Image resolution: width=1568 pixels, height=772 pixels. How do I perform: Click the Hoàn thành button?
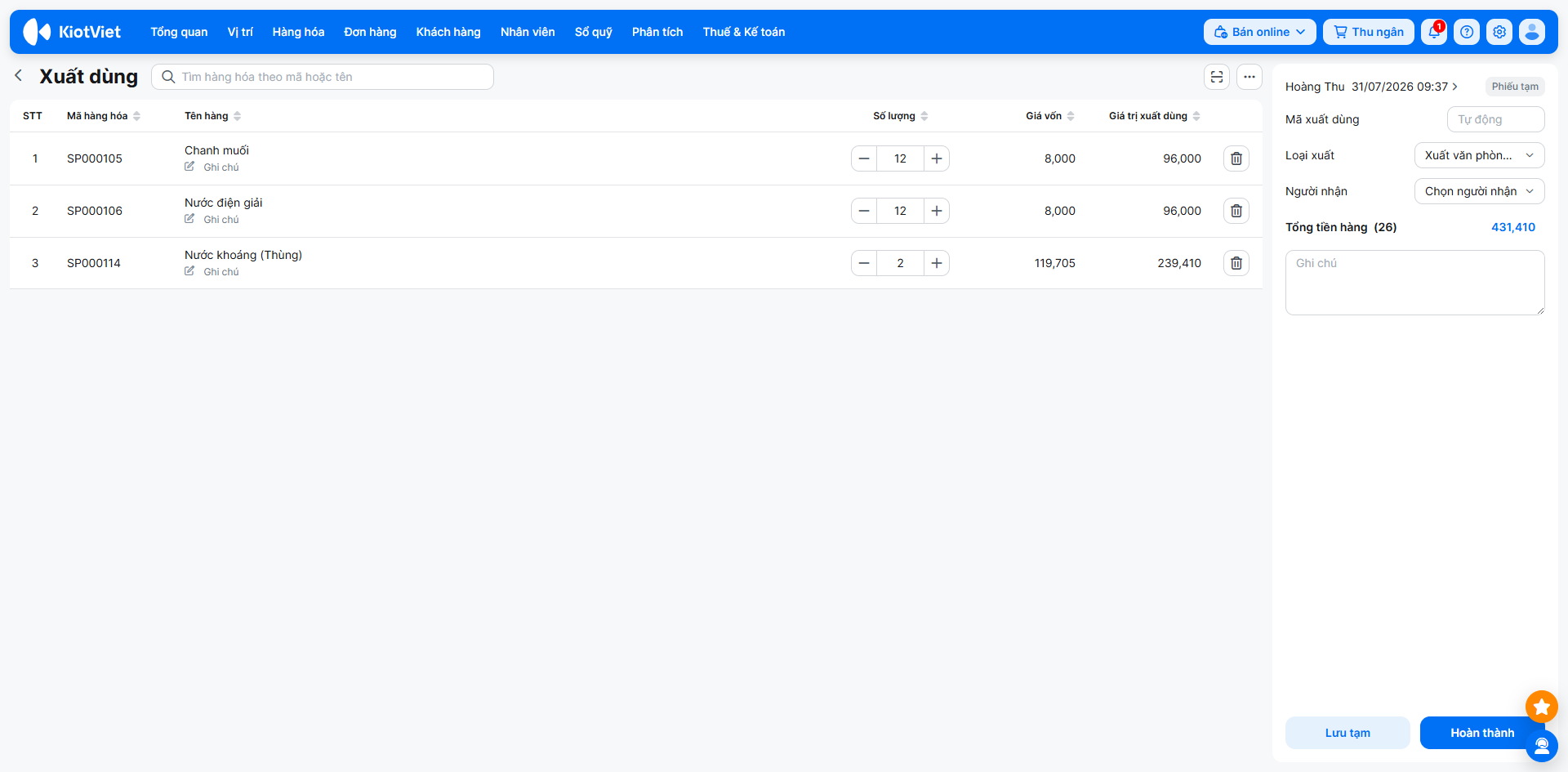[1482, 733]
